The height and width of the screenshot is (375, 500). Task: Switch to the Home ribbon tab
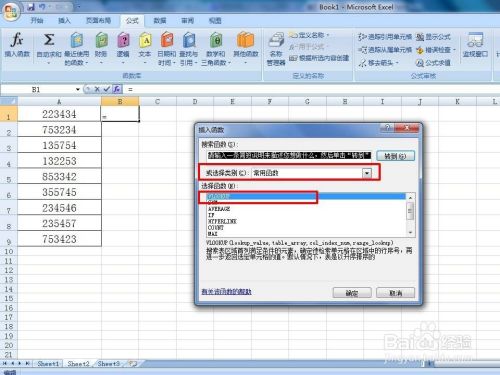[x=37, y=21]
